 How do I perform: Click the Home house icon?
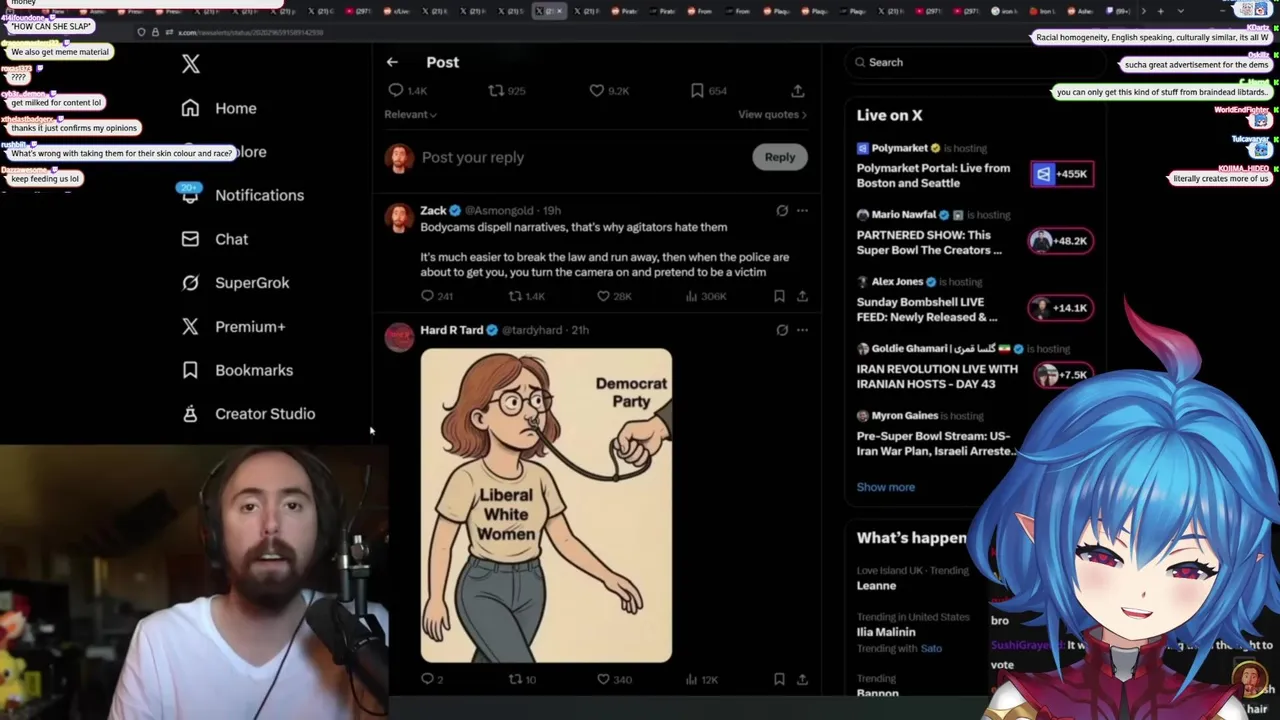click(x=190, y=108)
